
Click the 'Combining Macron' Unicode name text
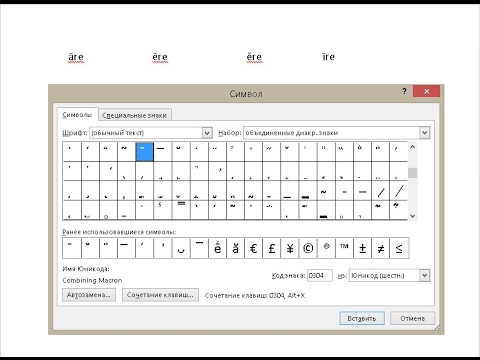[x=92, y=280]
